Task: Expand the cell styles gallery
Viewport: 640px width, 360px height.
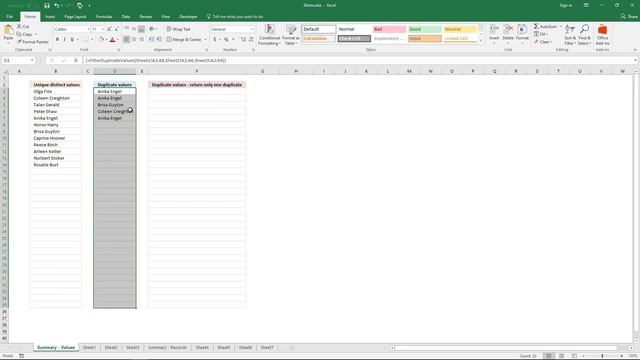Action: (480, 41)
